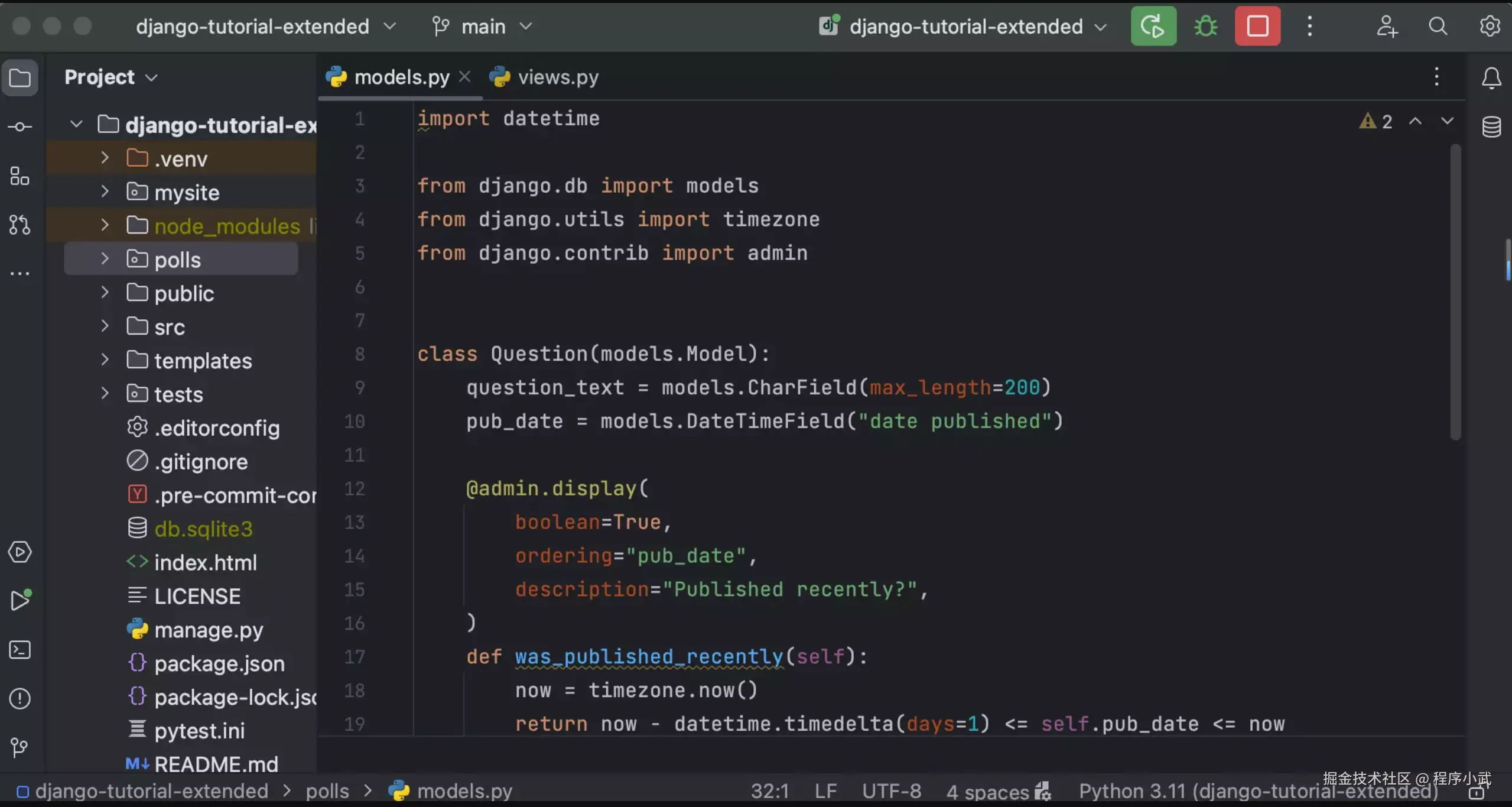
Task: Open the Notifications bell panel
Action: 1491,78
